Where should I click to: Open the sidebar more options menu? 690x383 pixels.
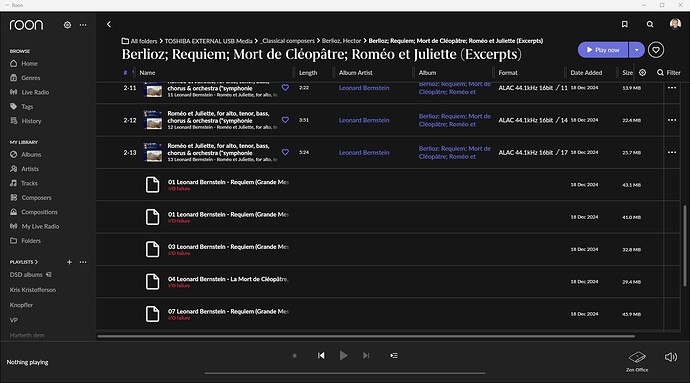click(x=83, y=25)
